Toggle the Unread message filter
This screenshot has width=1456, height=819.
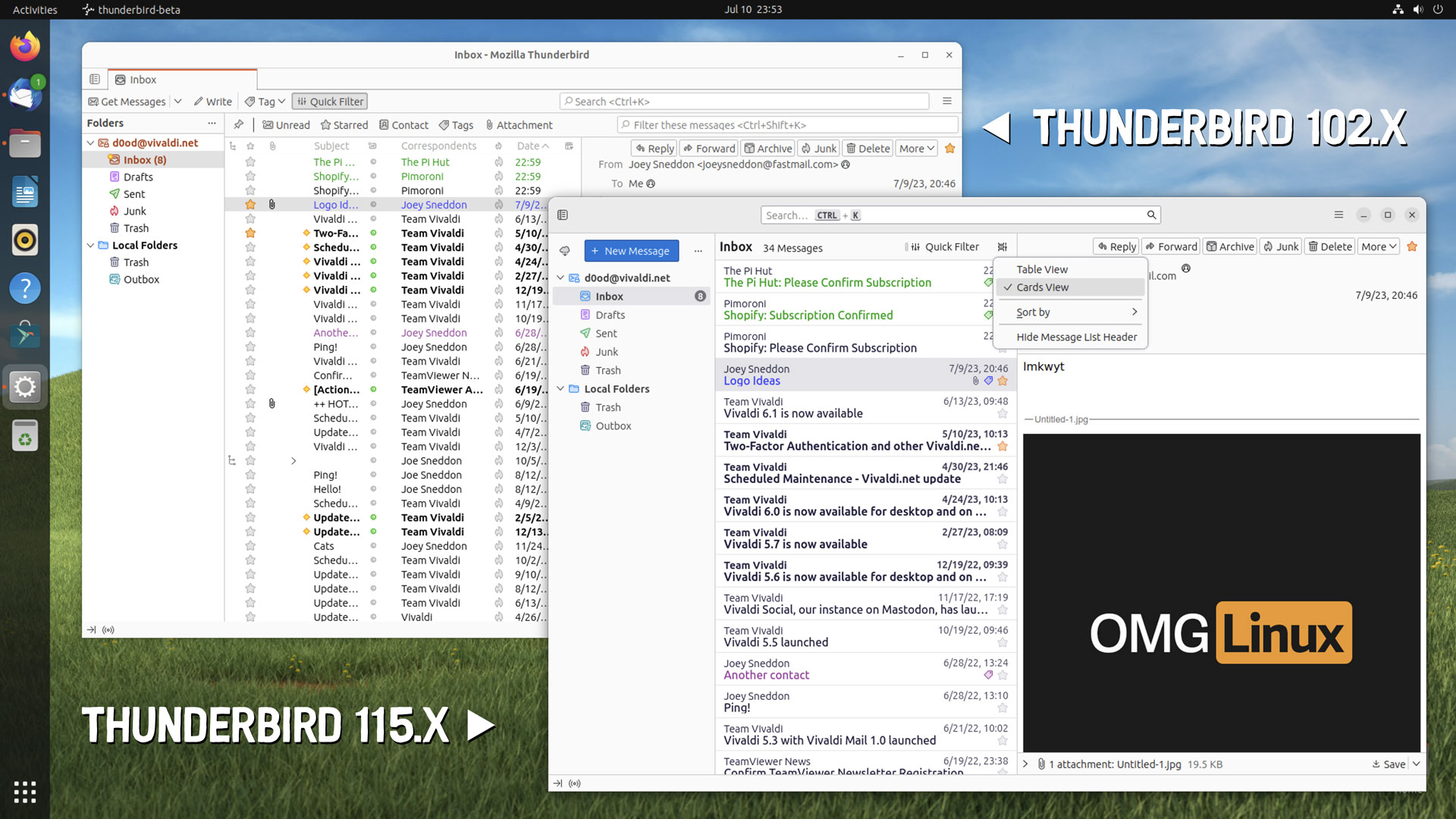click(x=286, y=125)
